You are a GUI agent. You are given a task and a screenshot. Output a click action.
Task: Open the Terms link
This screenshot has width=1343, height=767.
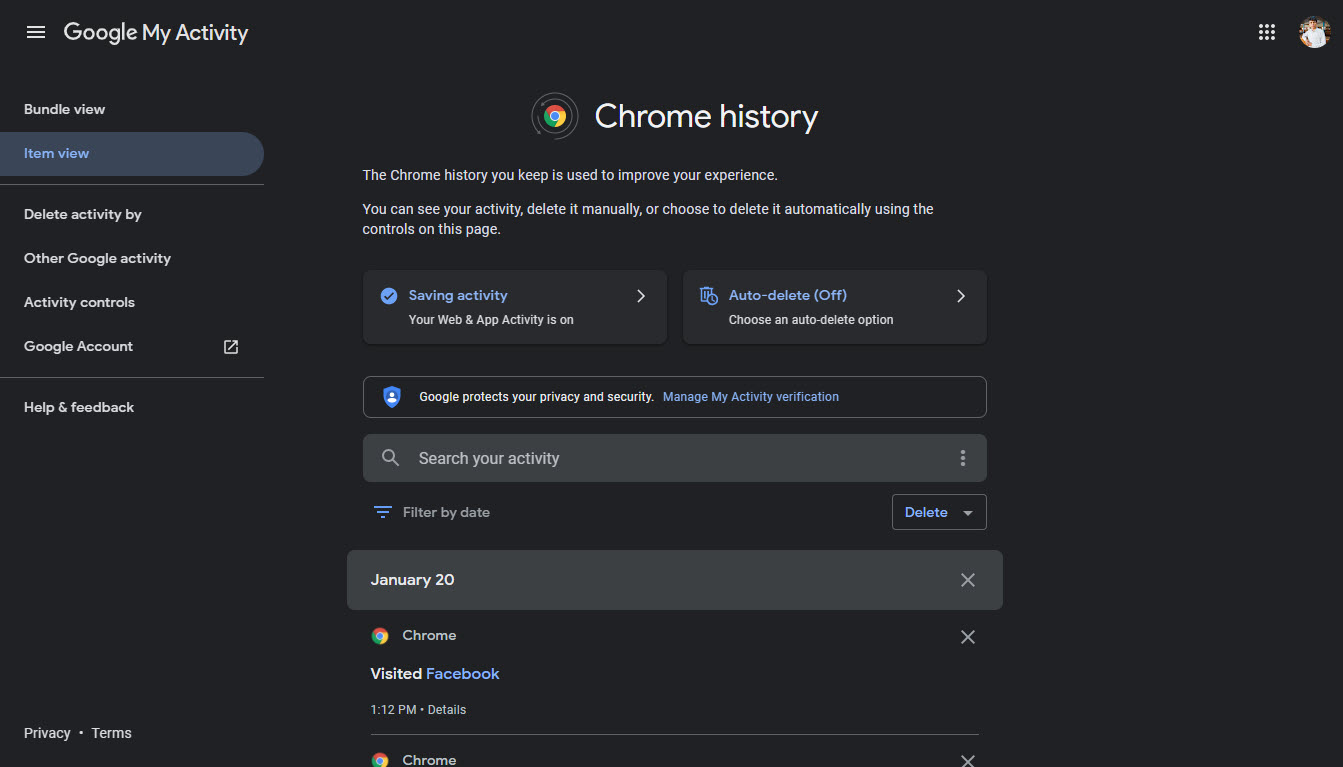coord(111,733)
